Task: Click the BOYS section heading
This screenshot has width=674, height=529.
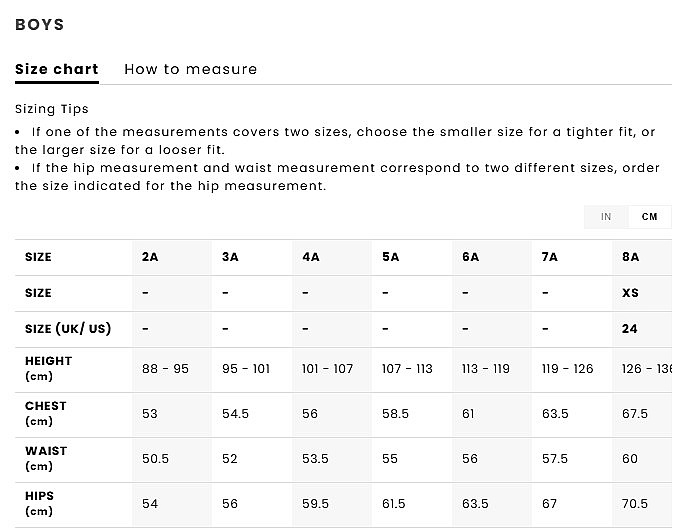Action: [40, 24]
